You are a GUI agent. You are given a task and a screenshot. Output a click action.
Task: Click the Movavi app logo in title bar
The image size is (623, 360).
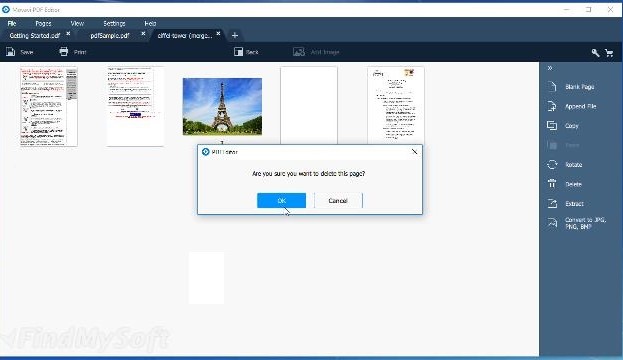pyautogui.click(x=6, y=9)
